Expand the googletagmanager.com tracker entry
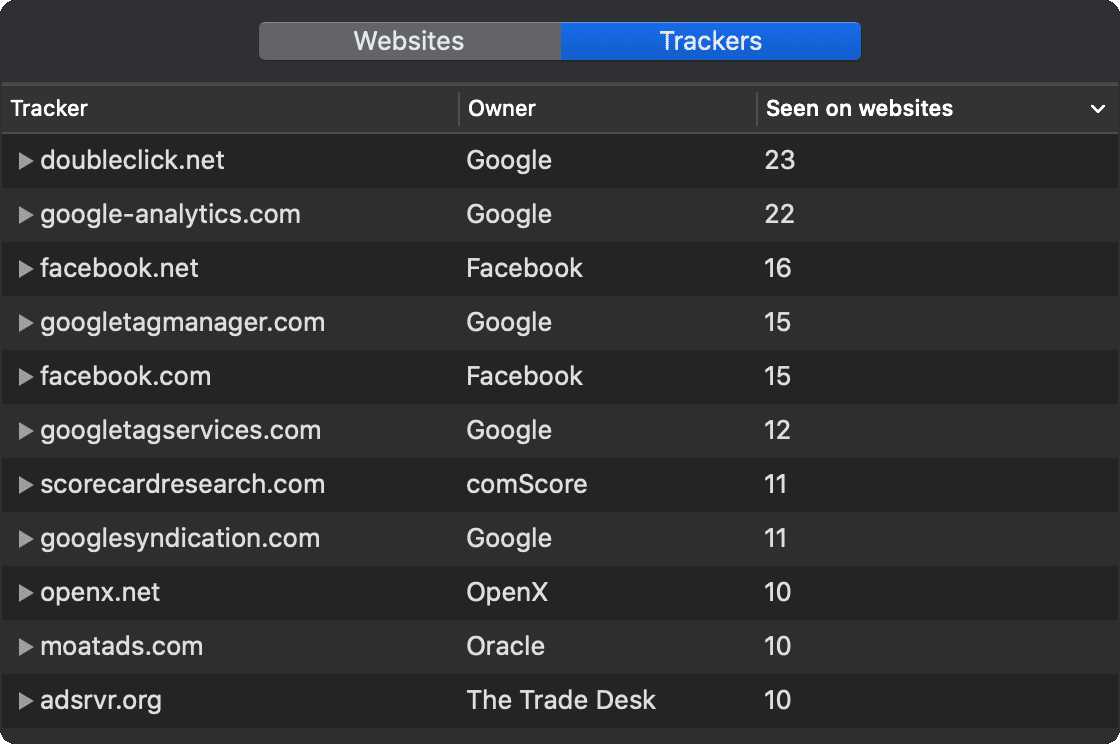The height and width of the screenshot is (744, 1120). point(25,322)
